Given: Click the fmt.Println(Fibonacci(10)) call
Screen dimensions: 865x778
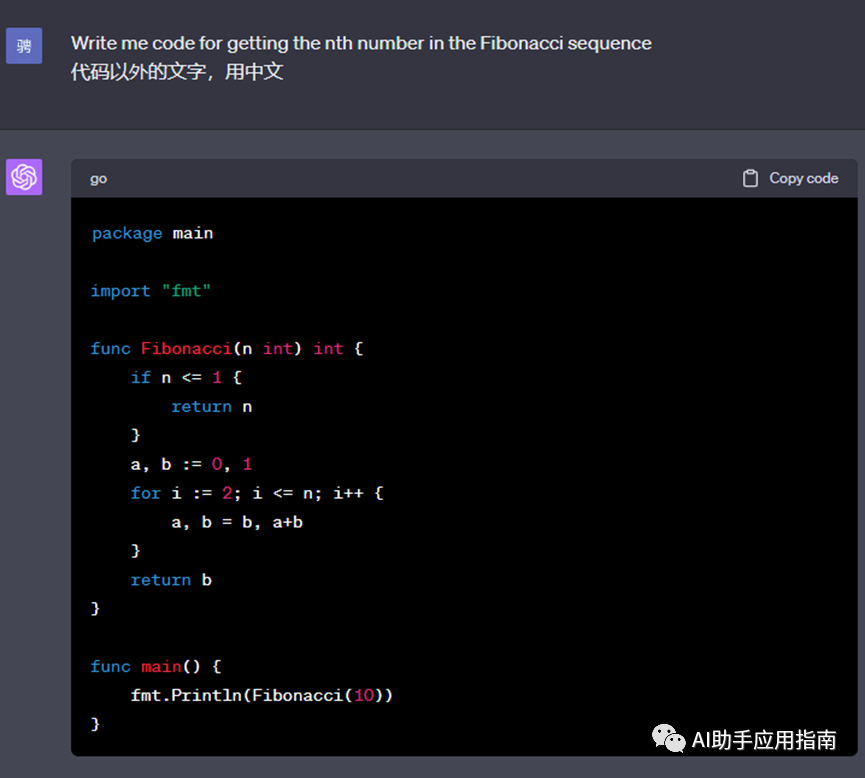Looking at the screenshot, I should click(x=261, y=695).
